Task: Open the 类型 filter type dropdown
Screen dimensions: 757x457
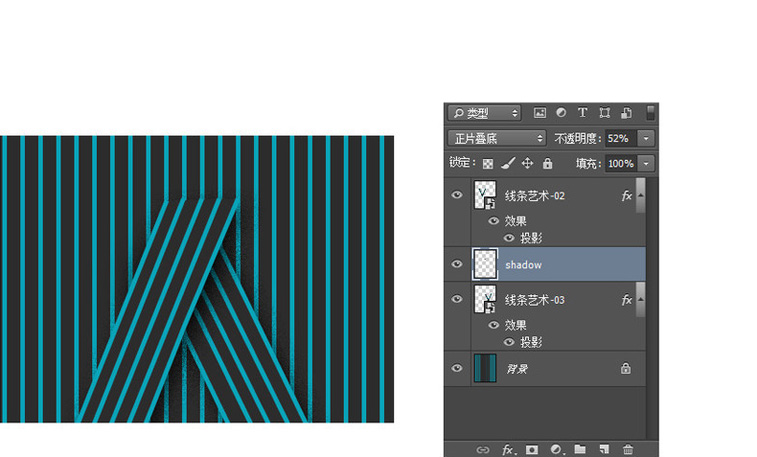Action: pyautogui.click(x=484, y=113)
